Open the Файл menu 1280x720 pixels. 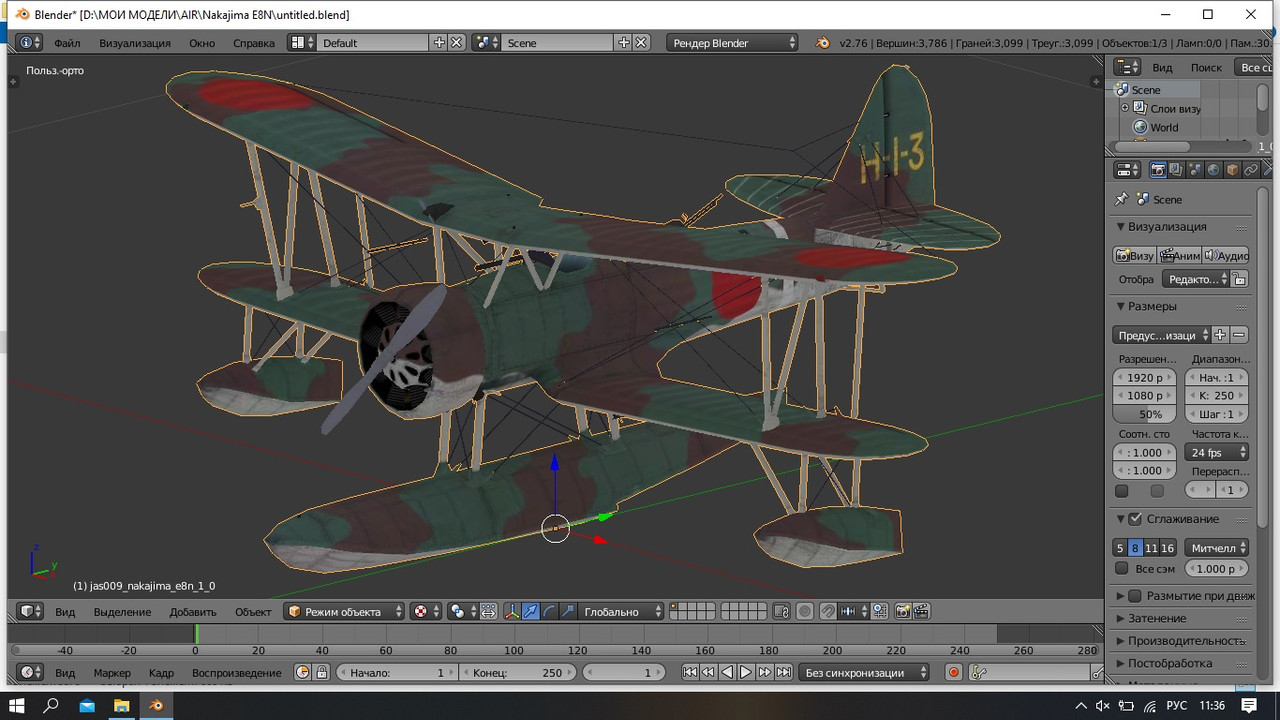(x=67, y=43)
